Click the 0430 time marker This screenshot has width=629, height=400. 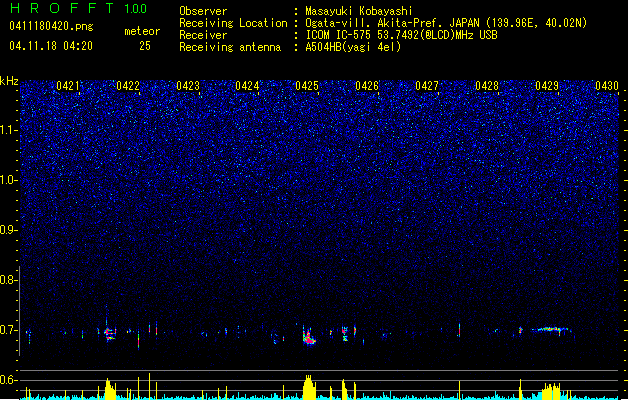607,86
